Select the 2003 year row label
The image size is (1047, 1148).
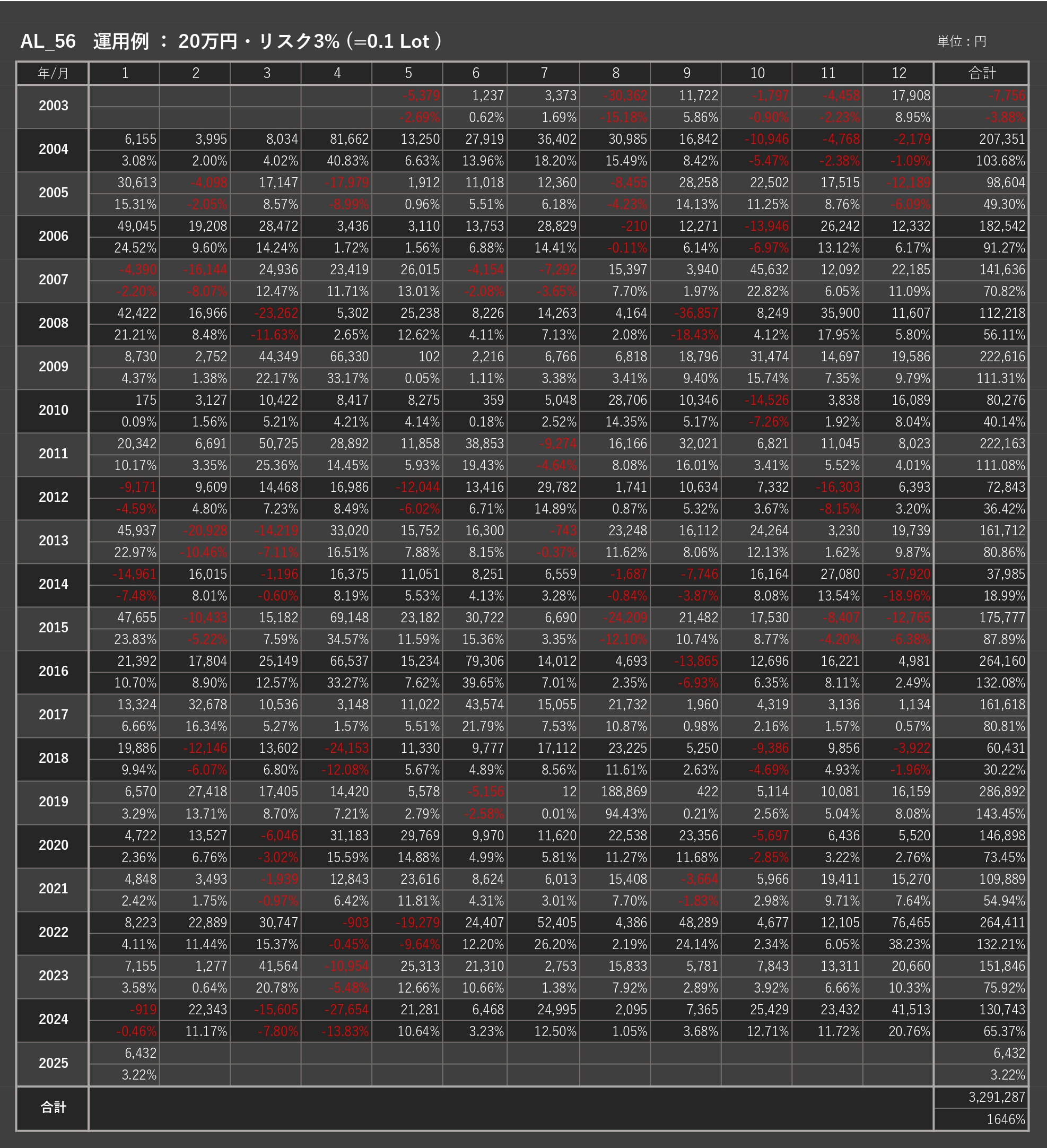pos(53,106)
